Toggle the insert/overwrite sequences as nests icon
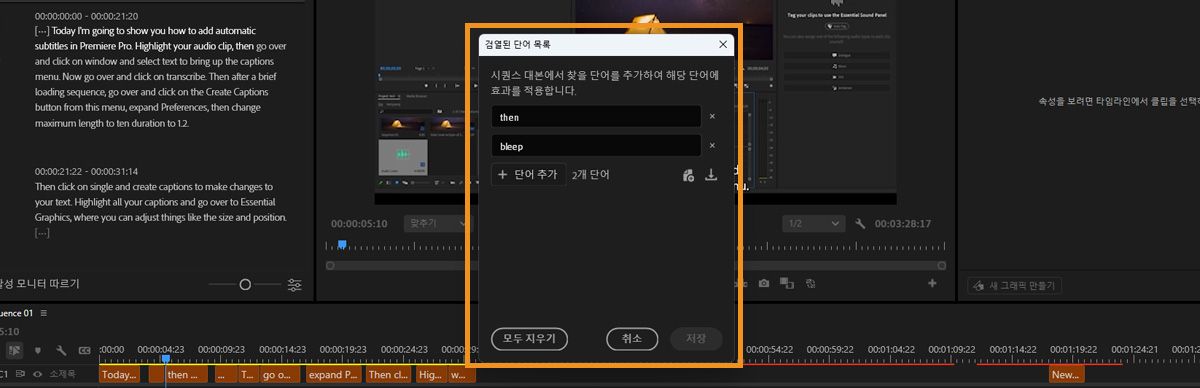This screenshot has height=388, width=1200. coord(14,350)
